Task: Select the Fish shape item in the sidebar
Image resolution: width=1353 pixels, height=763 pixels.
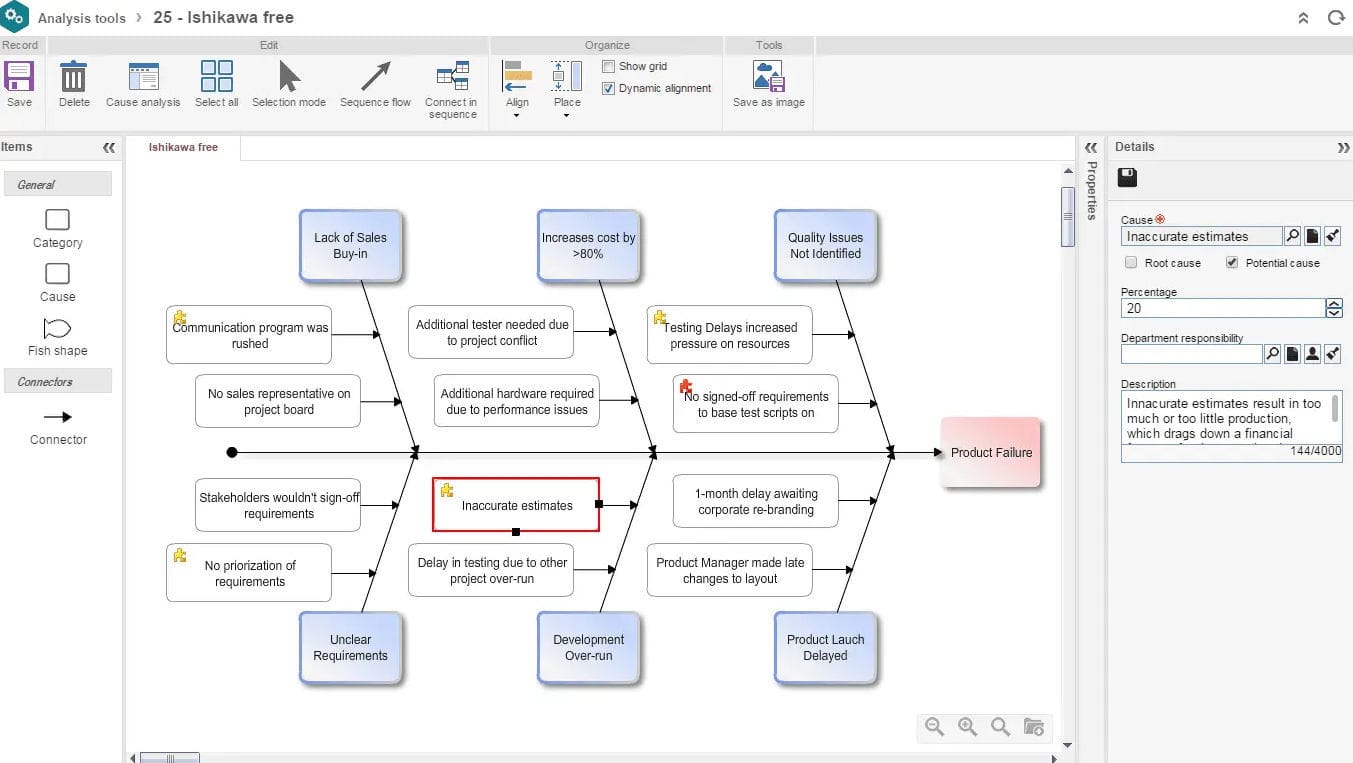Action: (57, 335)
